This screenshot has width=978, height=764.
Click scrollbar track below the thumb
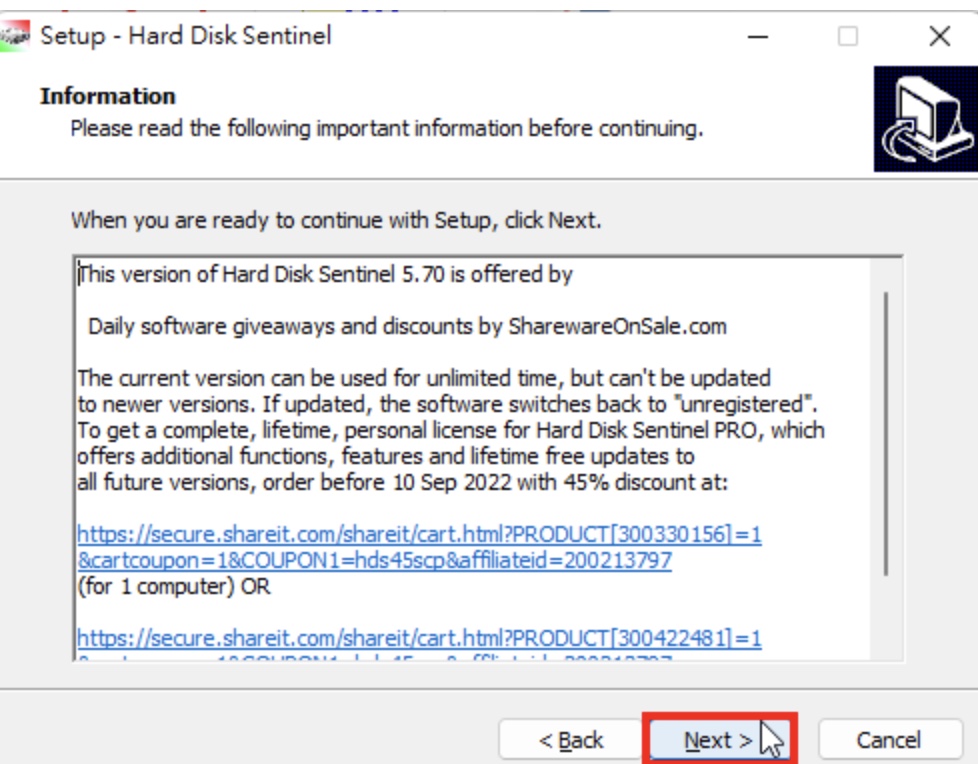(x=886, y=617)
